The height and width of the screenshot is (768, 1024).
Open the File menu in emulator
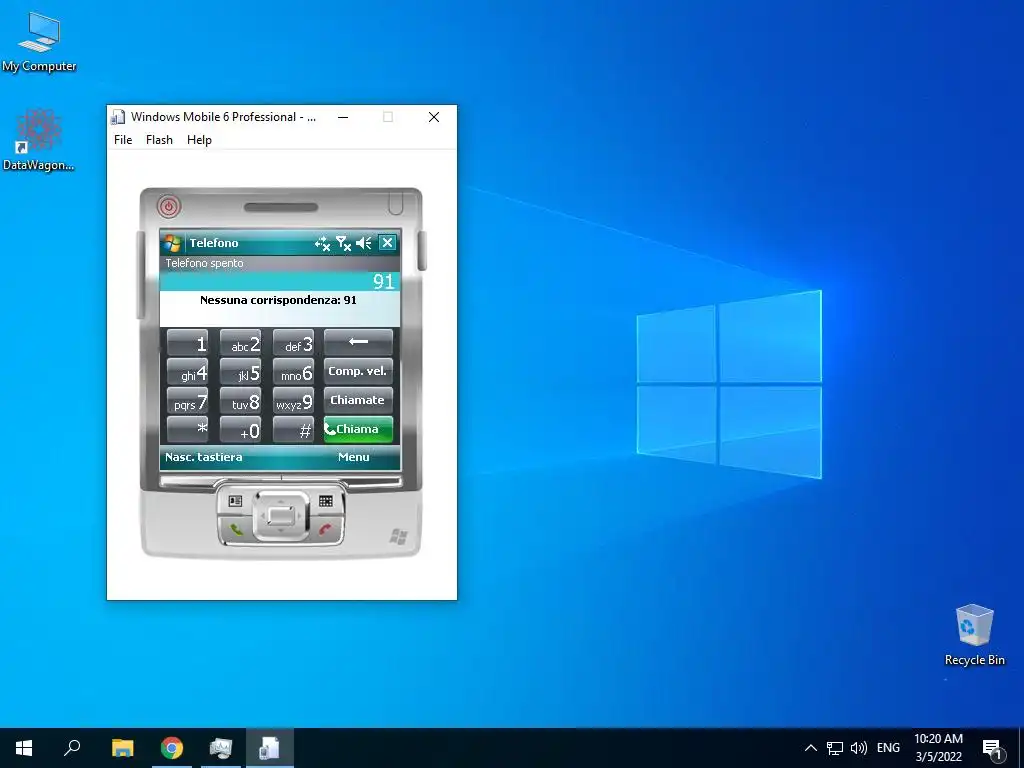123,140
